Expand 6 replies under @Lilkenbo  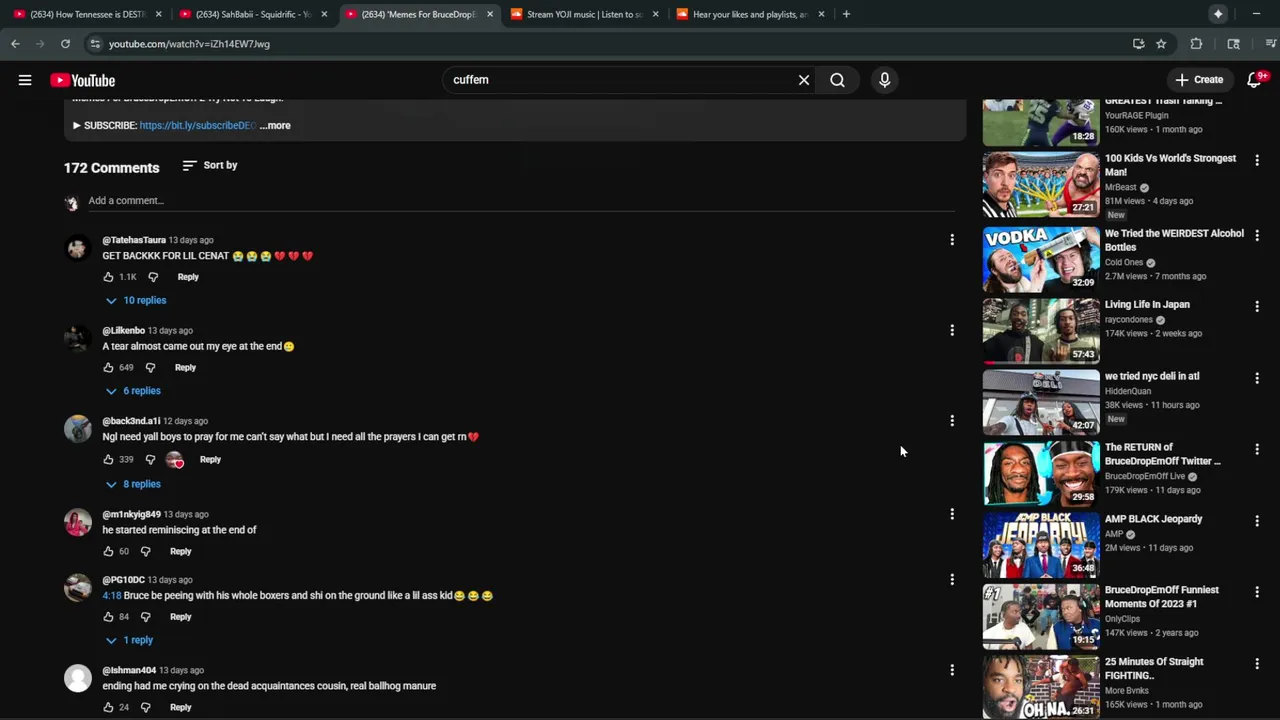click(133, 391)
